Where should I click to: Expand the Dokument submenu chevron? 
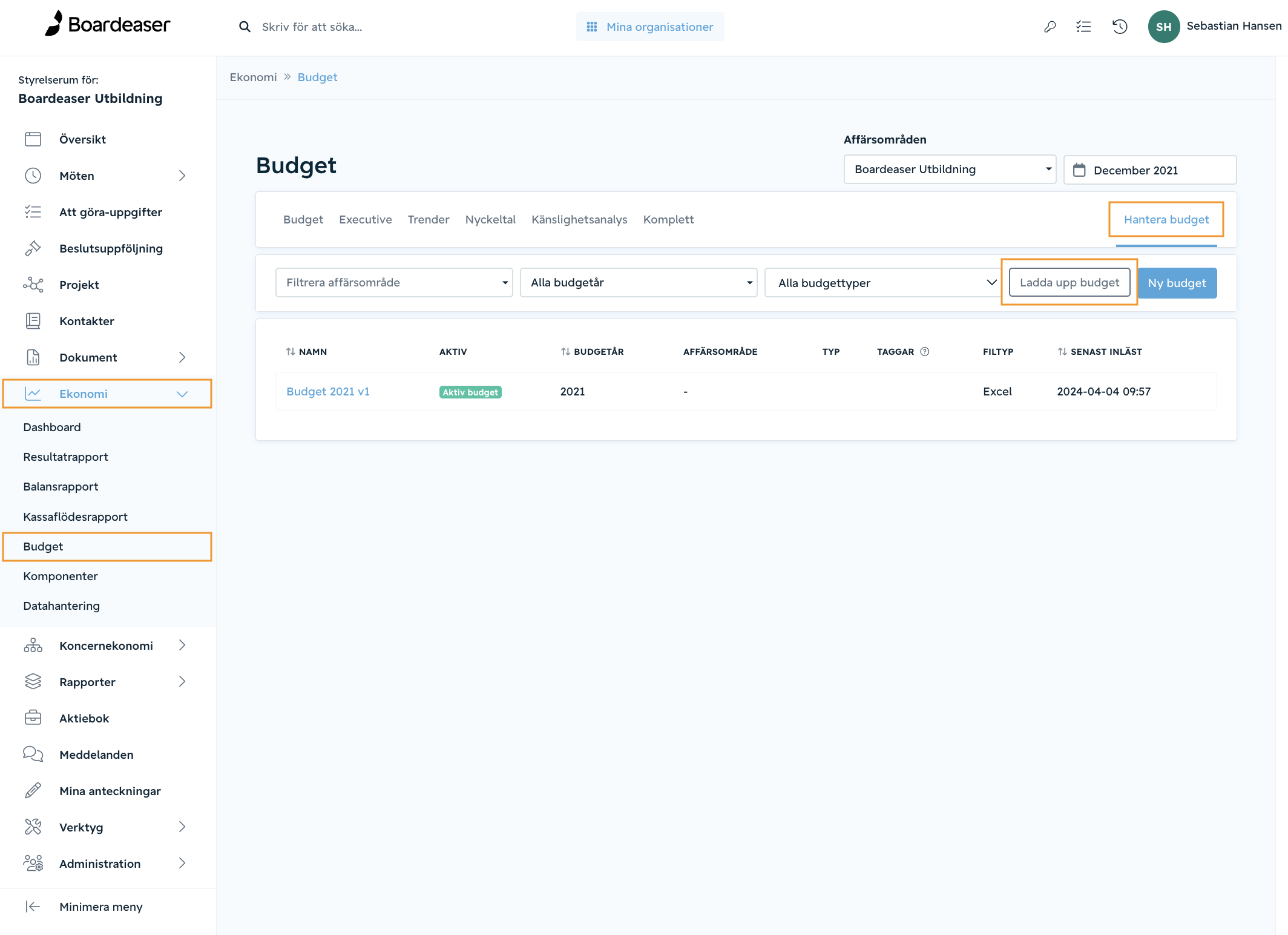pyautogui.click(x=182, y=357)
